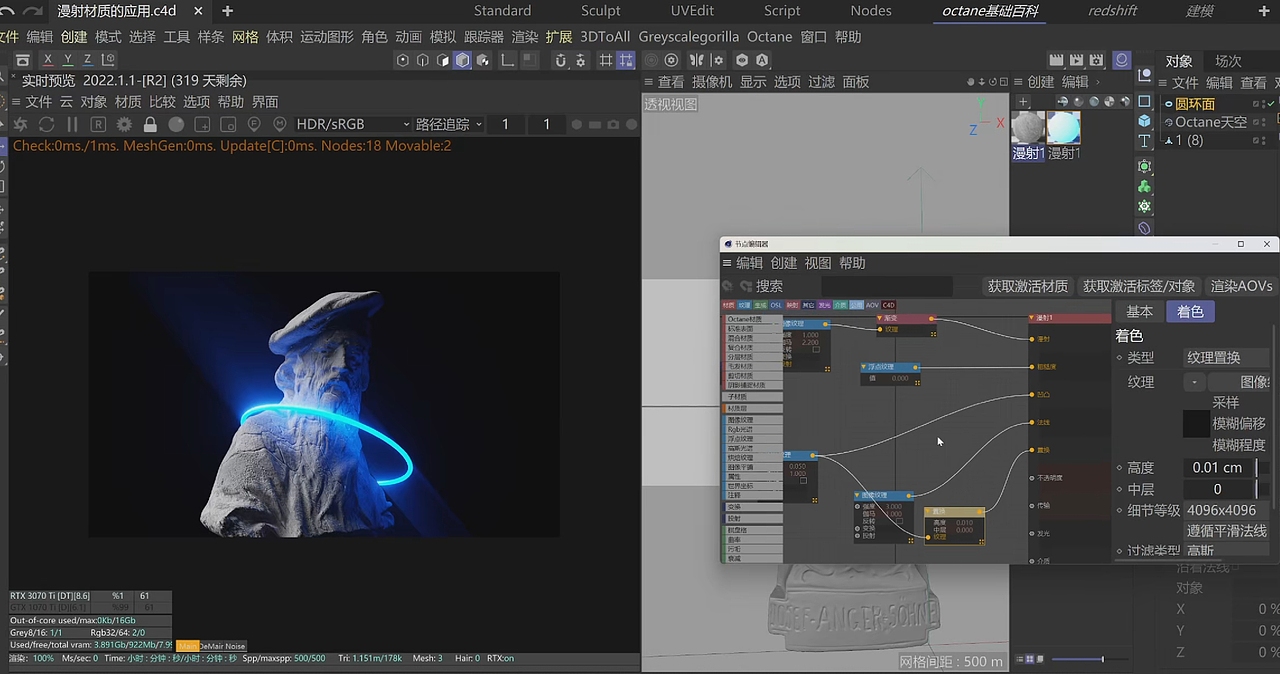Toggle Z axis lock
The image size is (1280, 674).
point(87,60)
